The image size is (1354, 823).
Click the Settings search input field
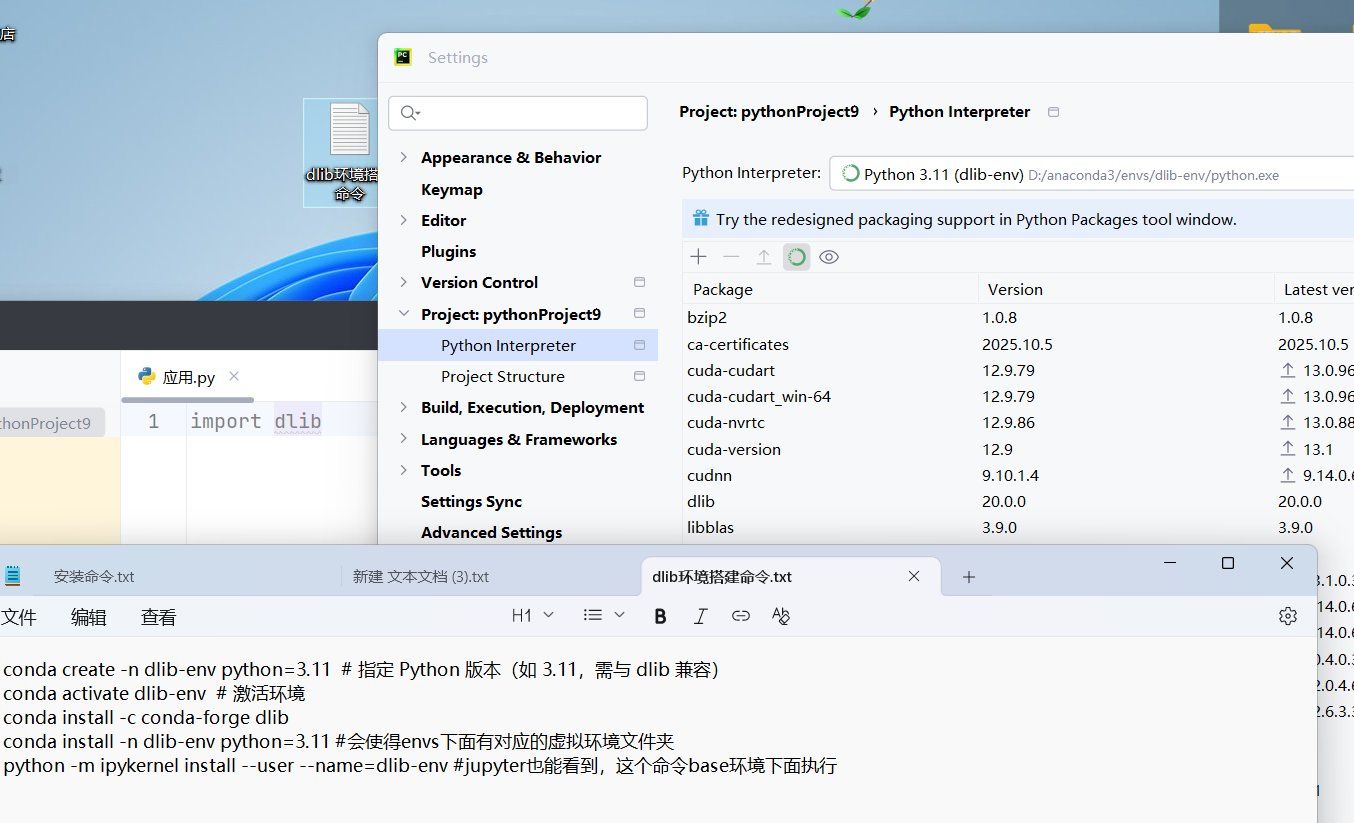518,113
